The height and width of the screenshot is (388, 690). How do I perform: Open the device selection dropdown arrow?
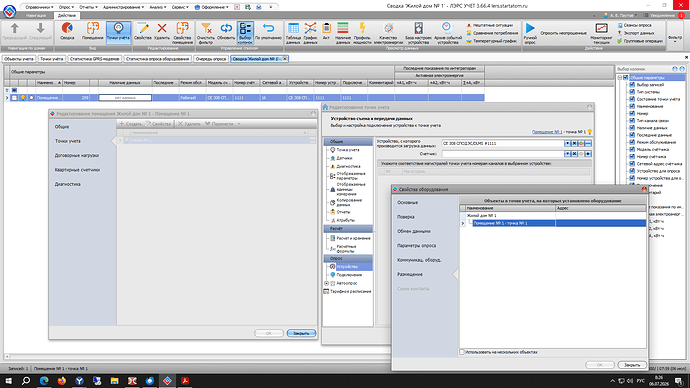tap(567, 143)
